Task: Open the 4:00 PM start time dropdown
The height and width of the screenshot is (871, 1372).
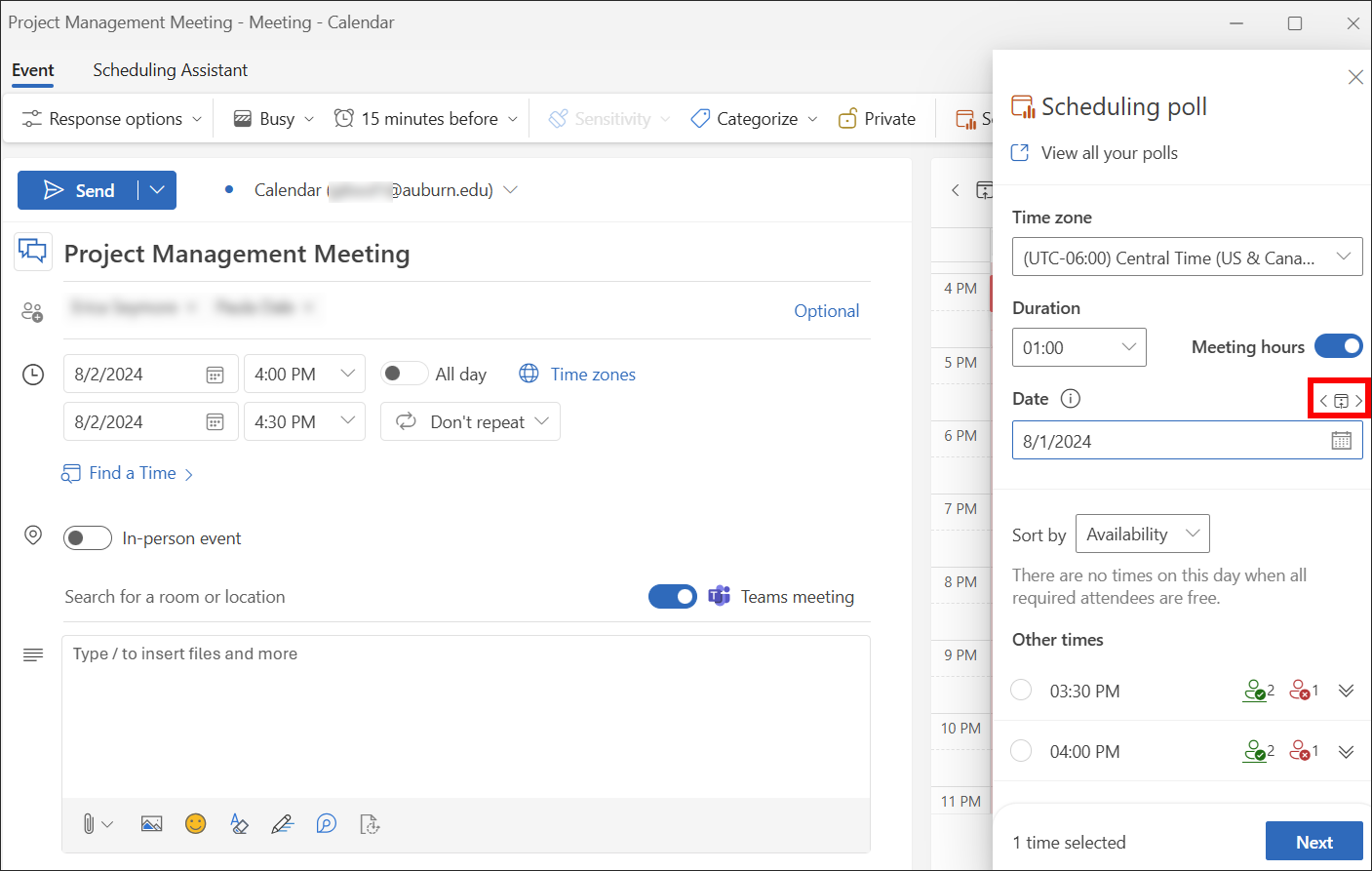Action: 304,374
